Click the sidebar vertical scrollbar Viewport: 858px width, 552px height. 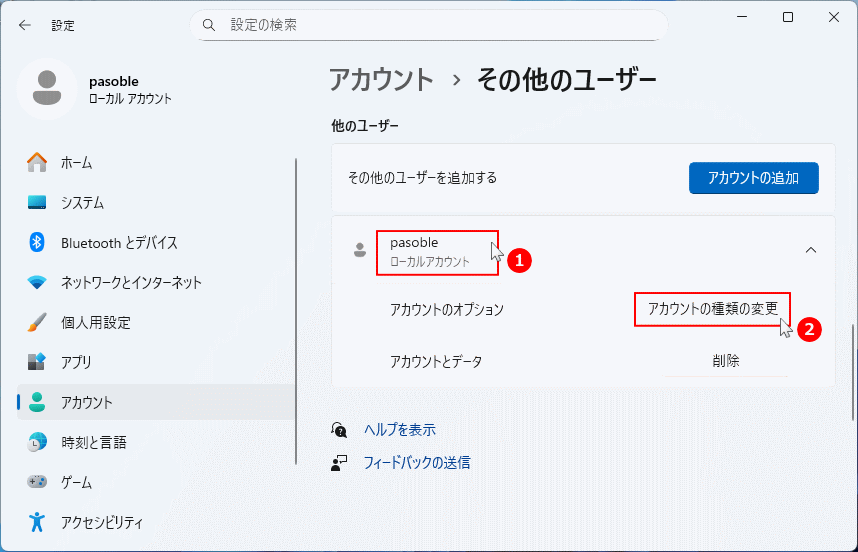(x=296, y=312)
